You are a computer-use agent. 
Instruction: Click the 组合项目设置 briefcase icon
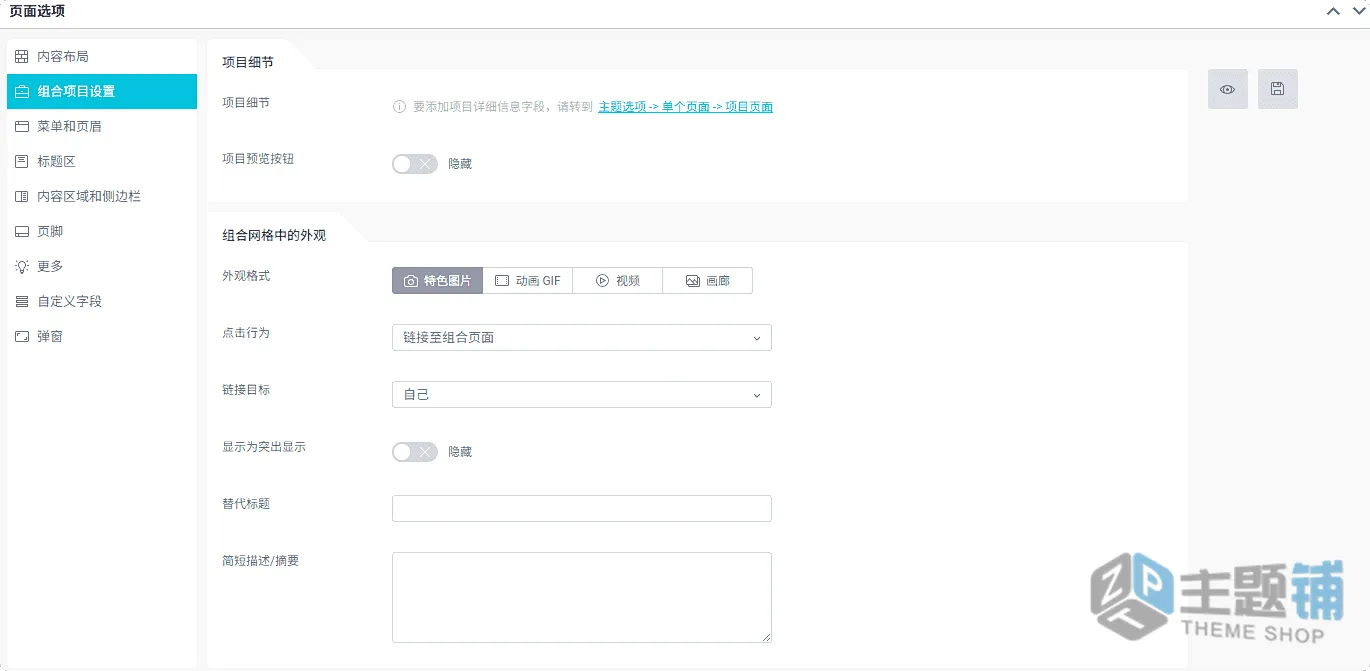click(x=22, y=92)
